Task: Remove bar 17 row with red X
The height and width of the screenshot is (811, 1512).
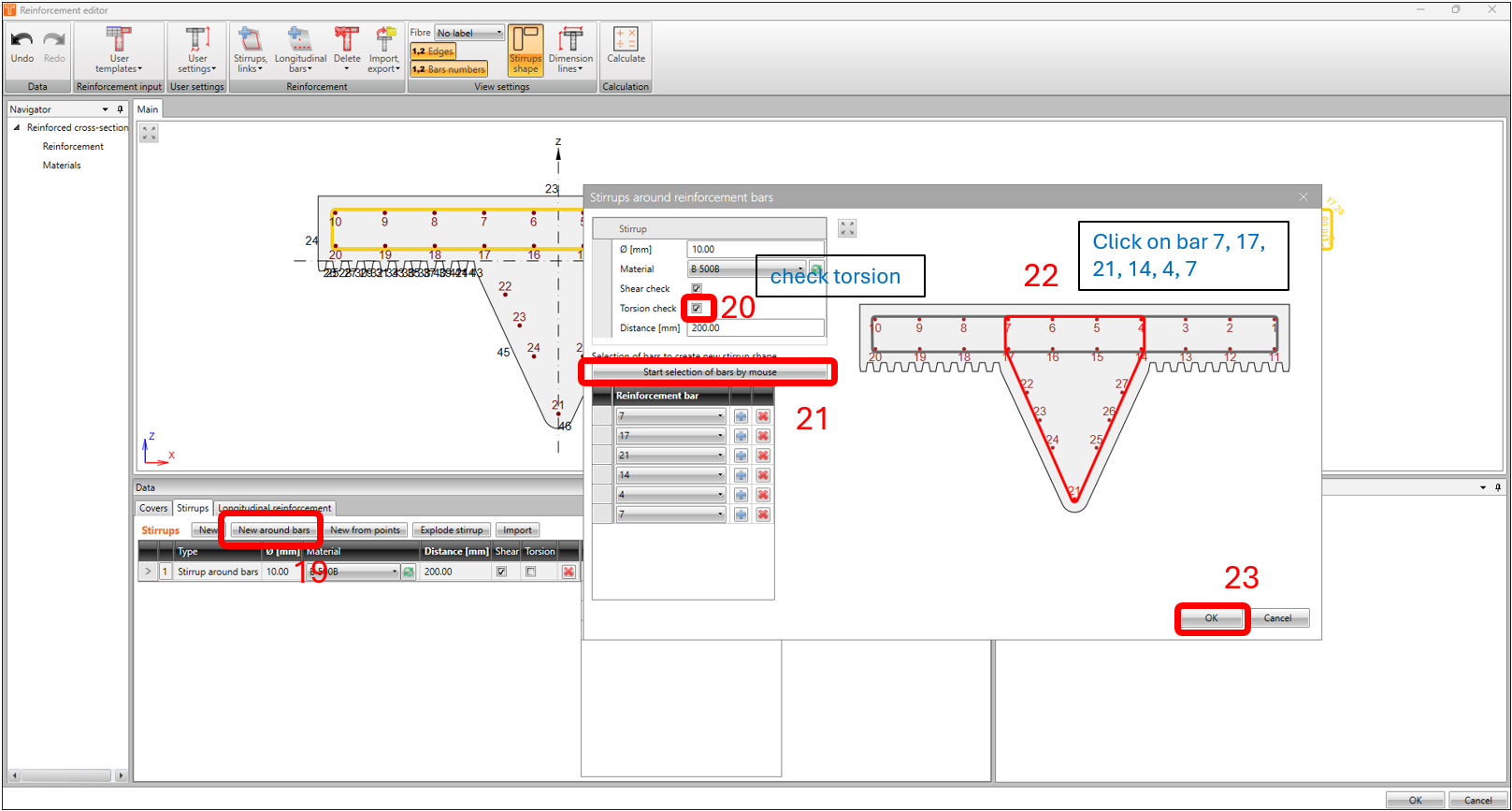Action: pos(763,436)
